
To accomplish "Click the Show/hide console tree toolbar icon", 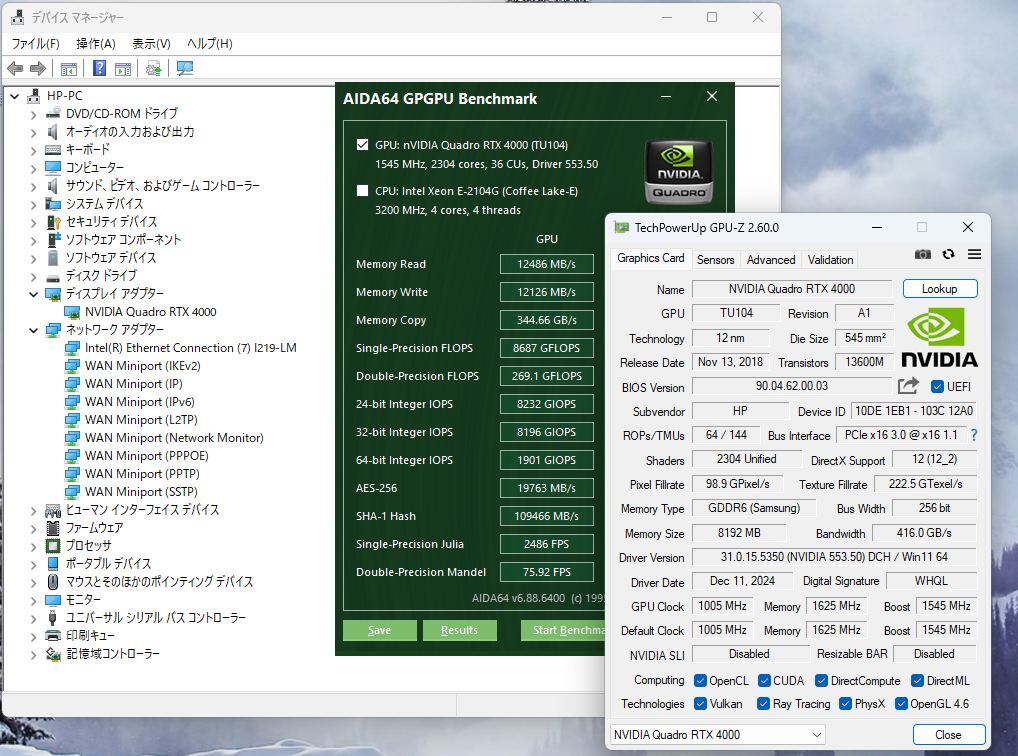I will click(x=69, y=68).
